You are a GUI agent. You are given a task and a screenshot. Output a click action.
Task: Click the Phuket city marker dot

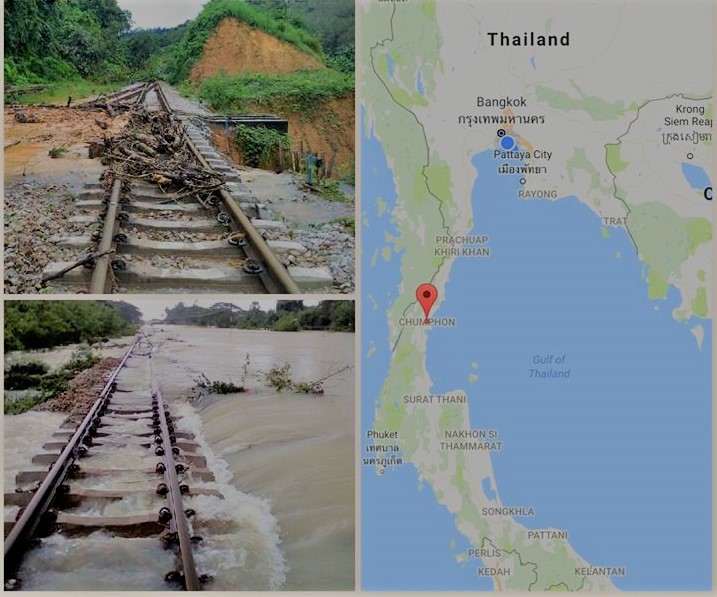[383, 472]
